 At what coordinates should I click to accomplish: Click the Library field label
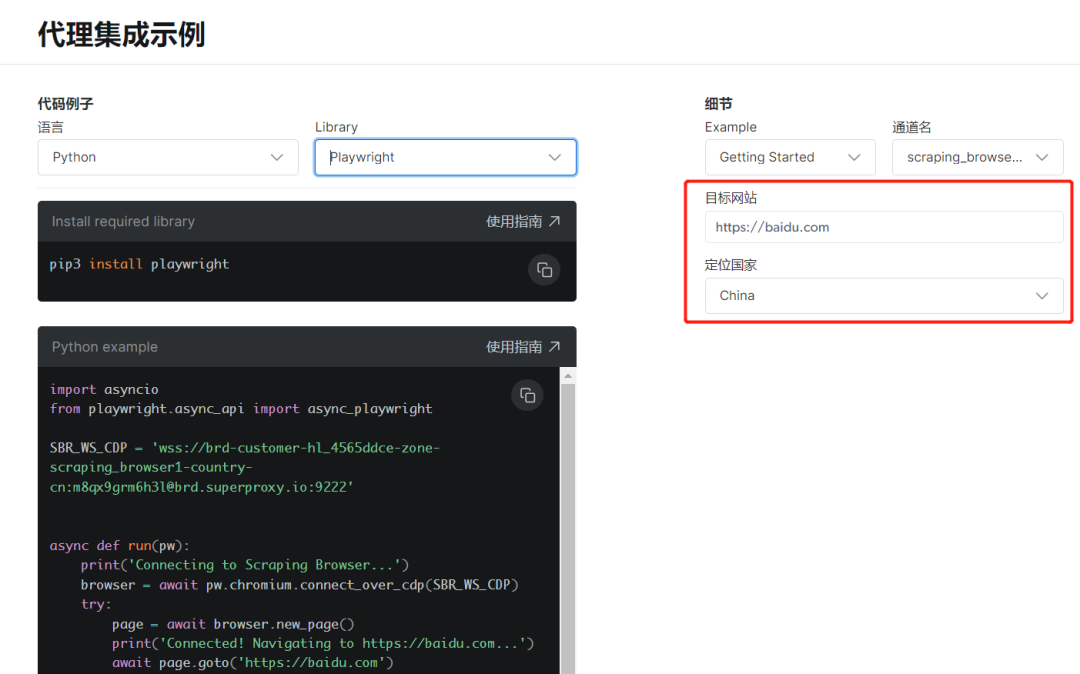point(336,127)
